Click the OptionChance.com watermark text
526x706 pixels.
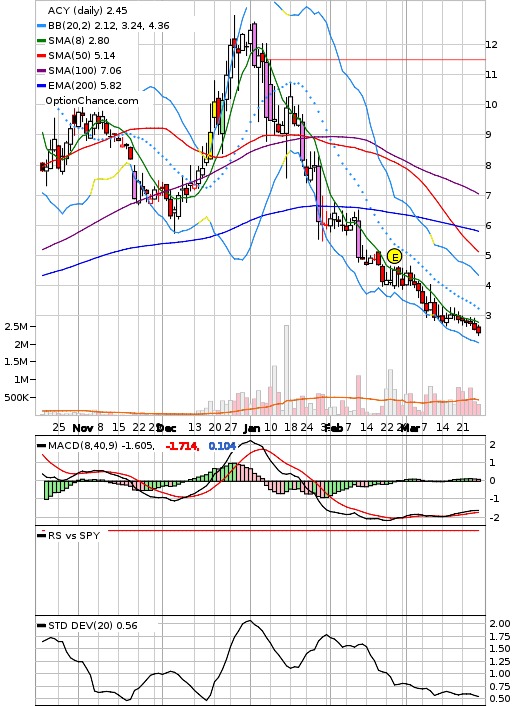[x=92, y=101]
